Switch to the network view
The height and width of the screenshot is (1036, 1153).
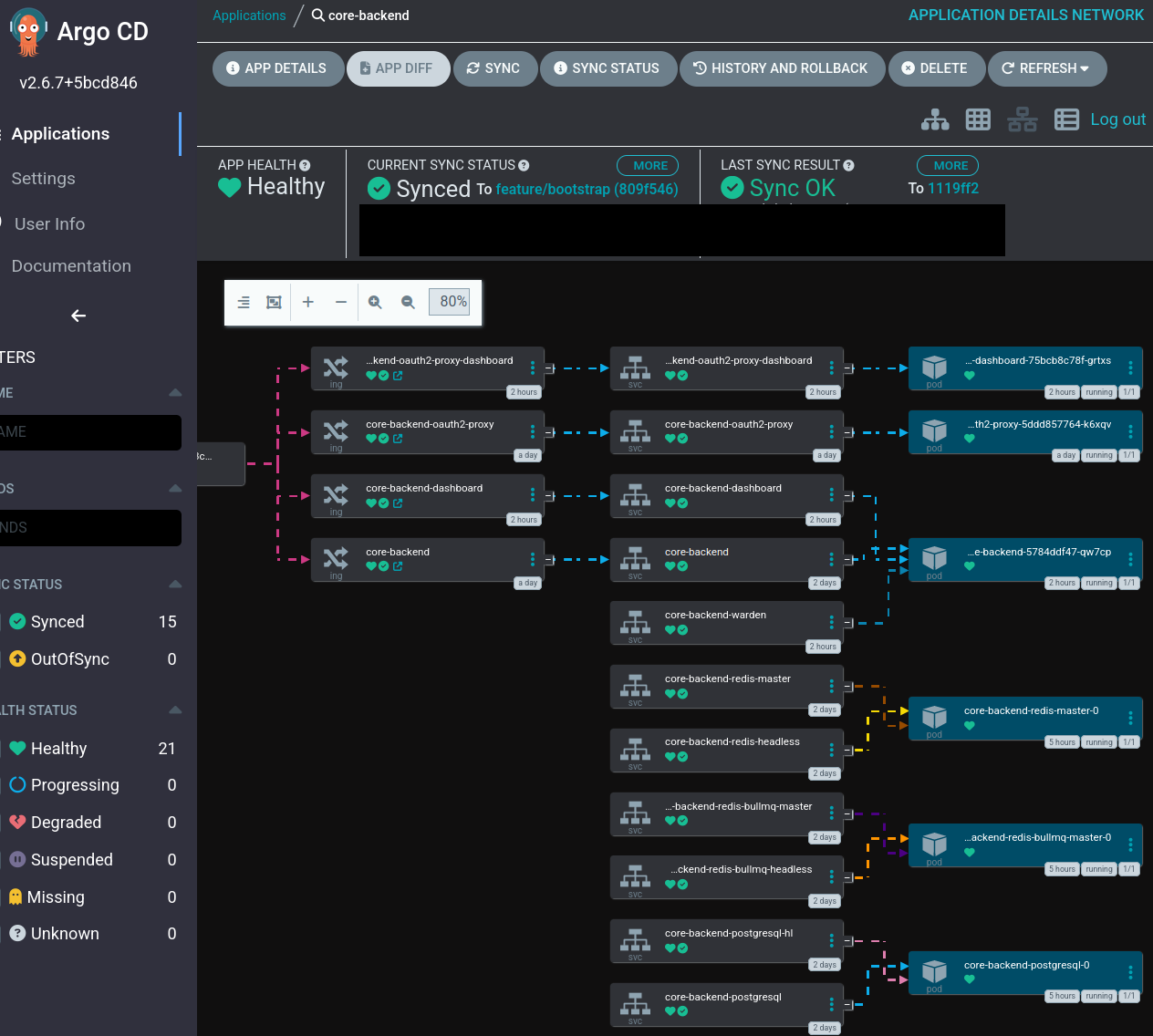tap(1023, 119)
